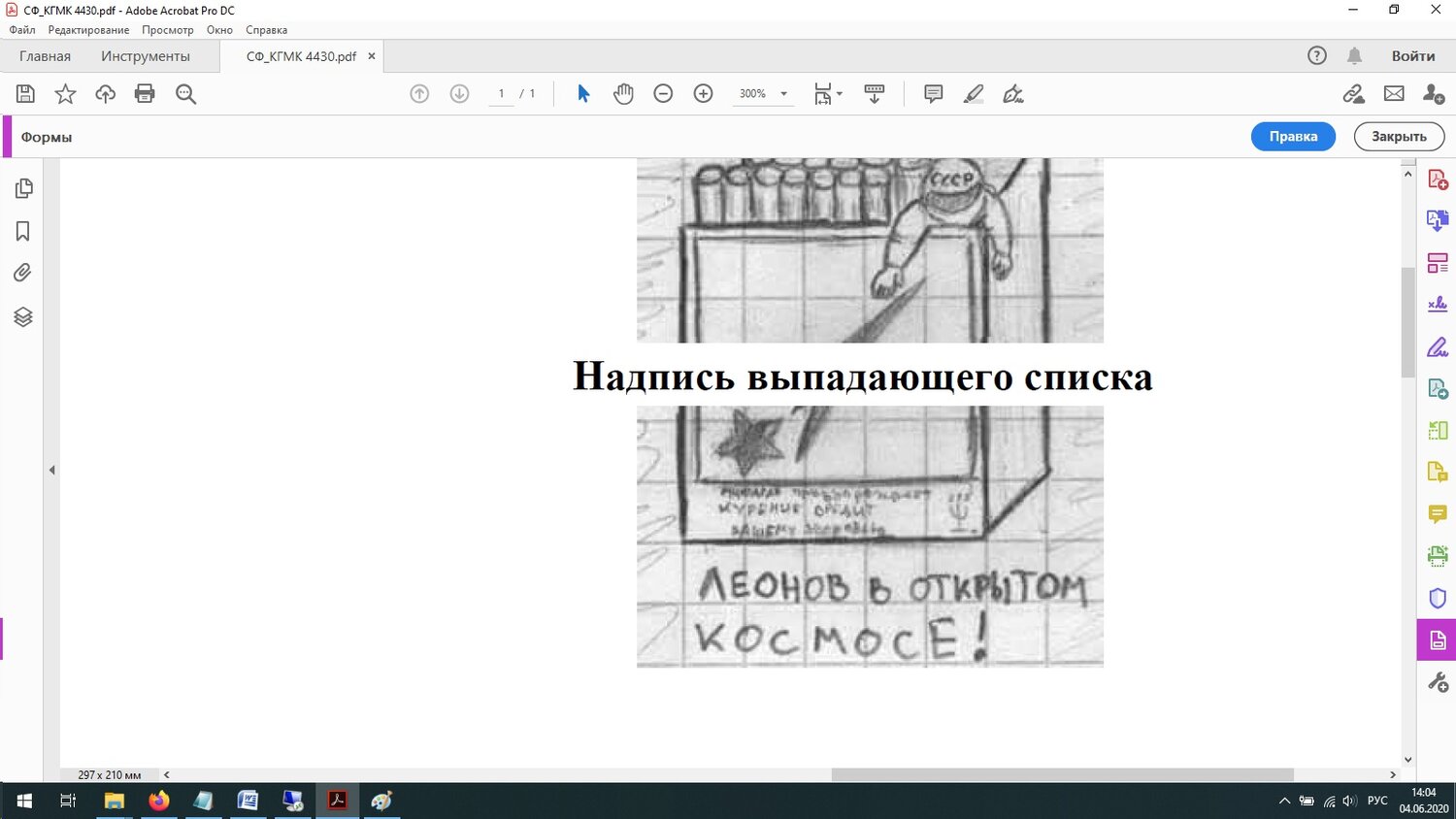Expand the 300% zoom level dropdown
This screenshot has width=1456, height=819.
783,94
